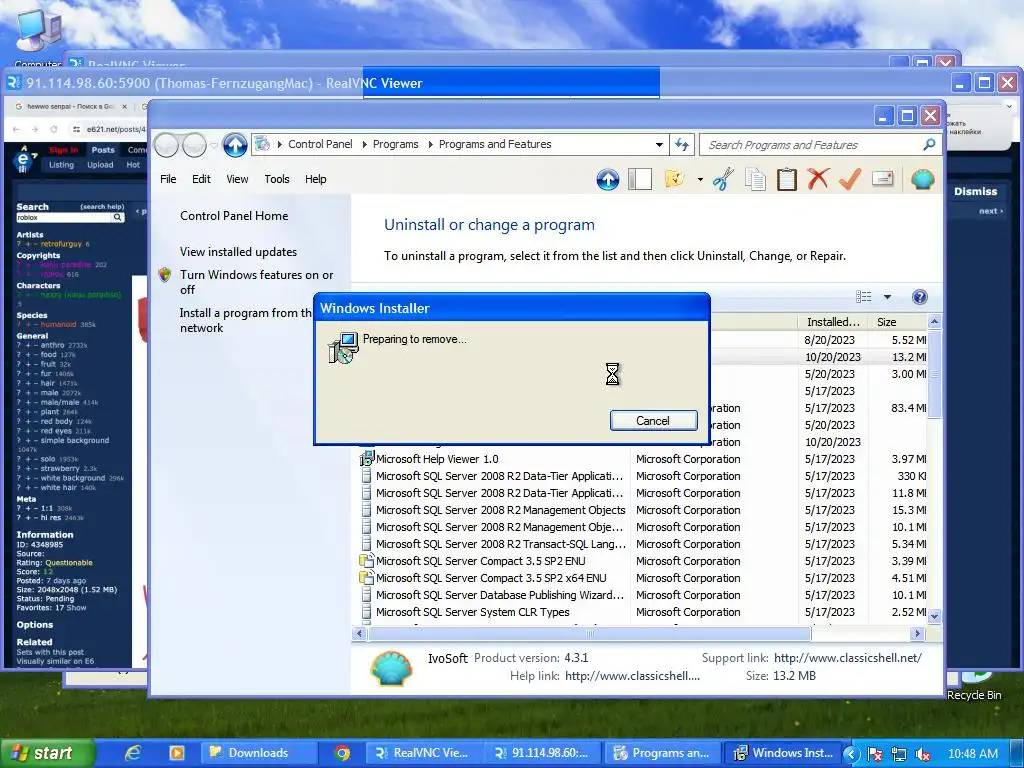This screenshot has width=1024, height=768.
Task: Click horizontal scrollbar right arrow
Action: 918,633
